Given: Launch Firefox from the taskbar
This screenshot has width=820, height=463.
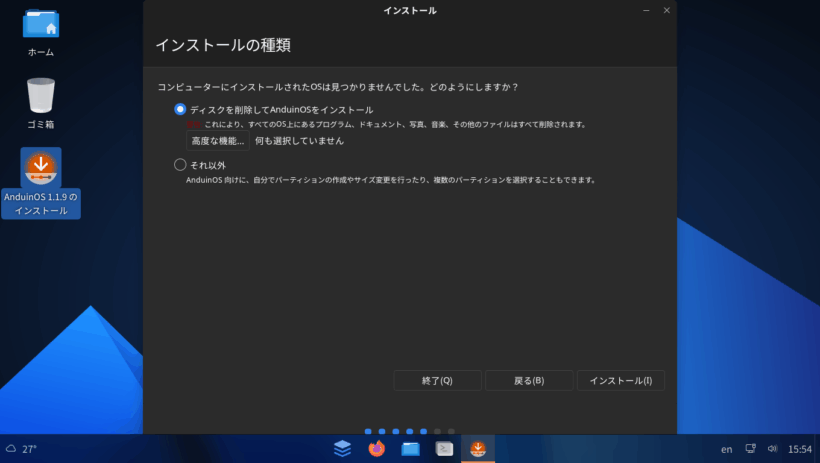Looking at the screenshot, I should pos(376,449).
